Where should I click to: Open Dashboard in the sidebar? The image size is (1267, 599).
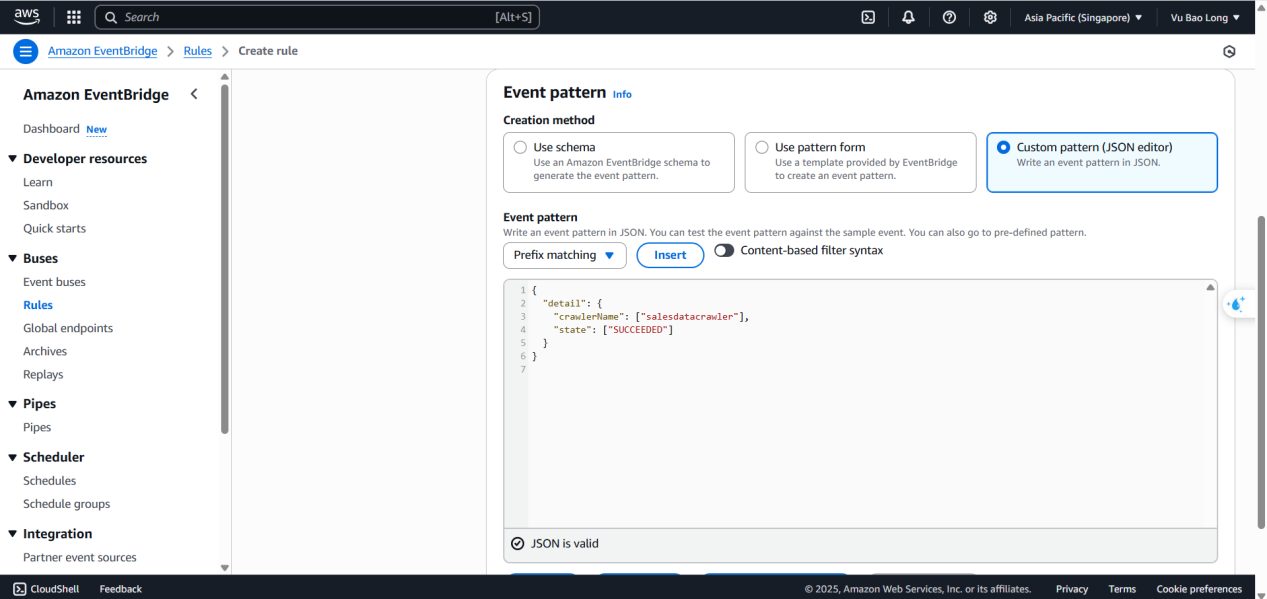(x=51, y=129)
